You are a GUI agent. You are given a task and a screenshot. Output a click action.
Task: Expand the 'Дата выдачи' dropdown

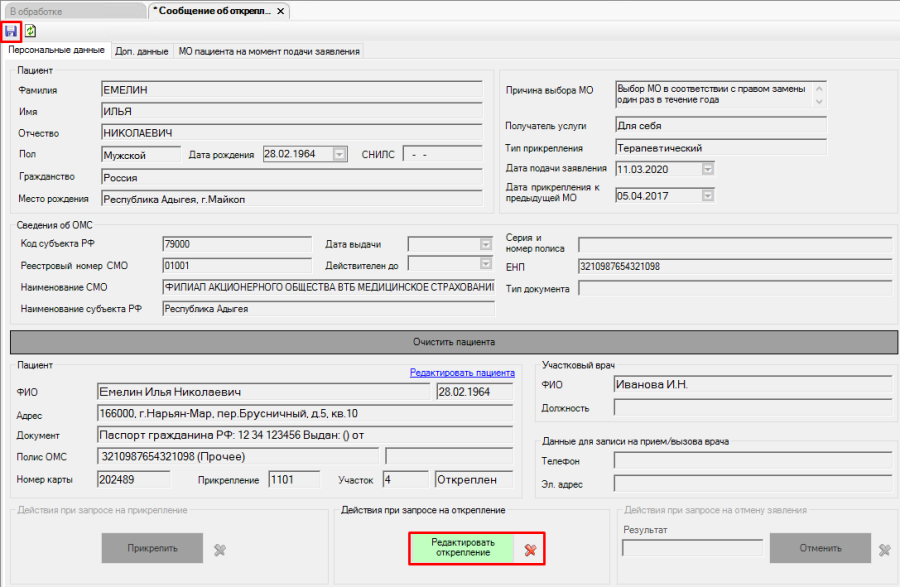coord(486,244)
